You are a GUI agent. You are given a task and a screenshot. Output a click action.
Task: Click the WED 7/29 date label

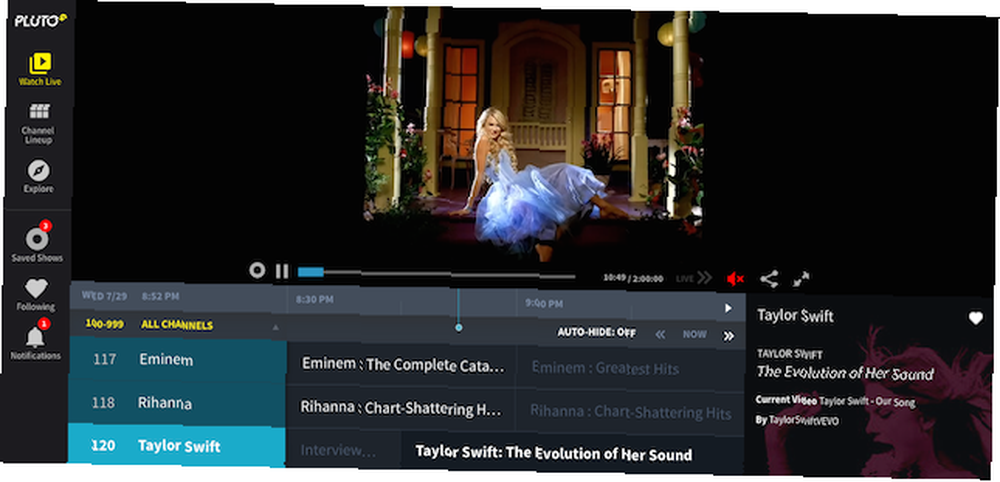(x=103, y=296)
